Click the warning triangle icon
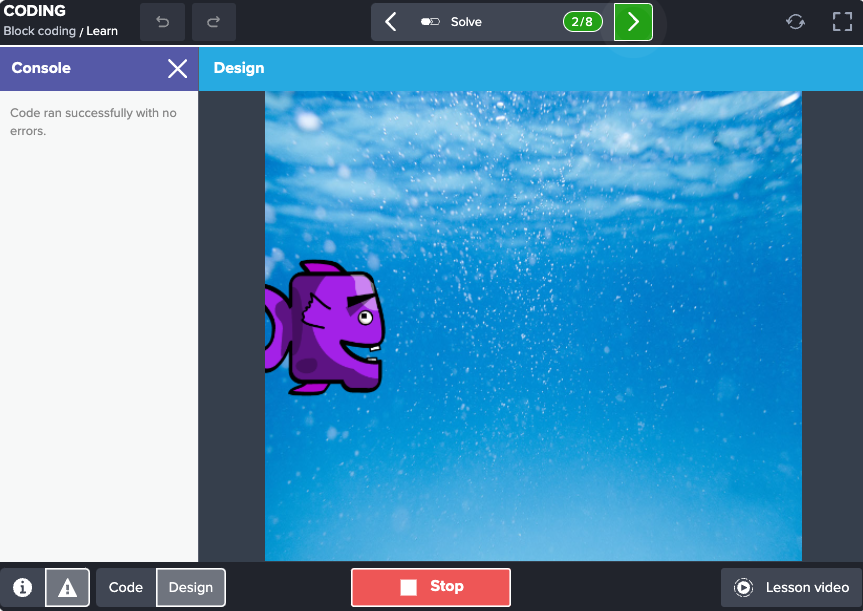Viewport: 863px width, 611px height. tap(66, 587)
